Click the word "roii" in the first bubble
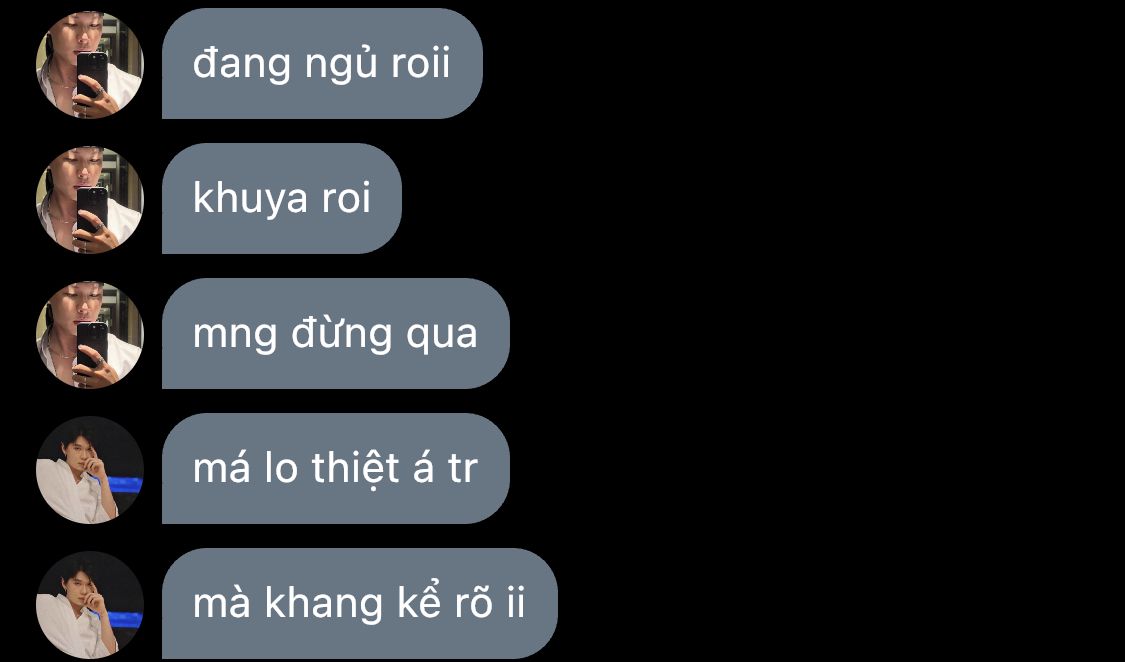 pos(421,63)
